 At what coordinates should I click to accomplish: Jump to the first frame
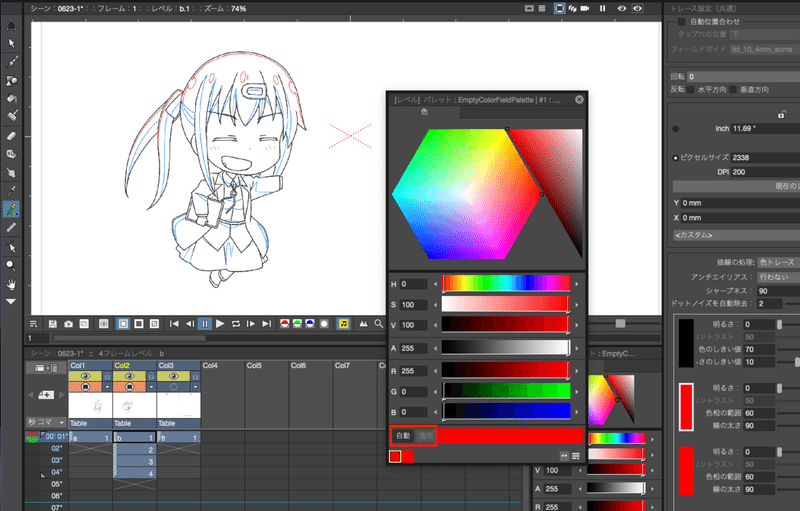click(x=174, y=324)
